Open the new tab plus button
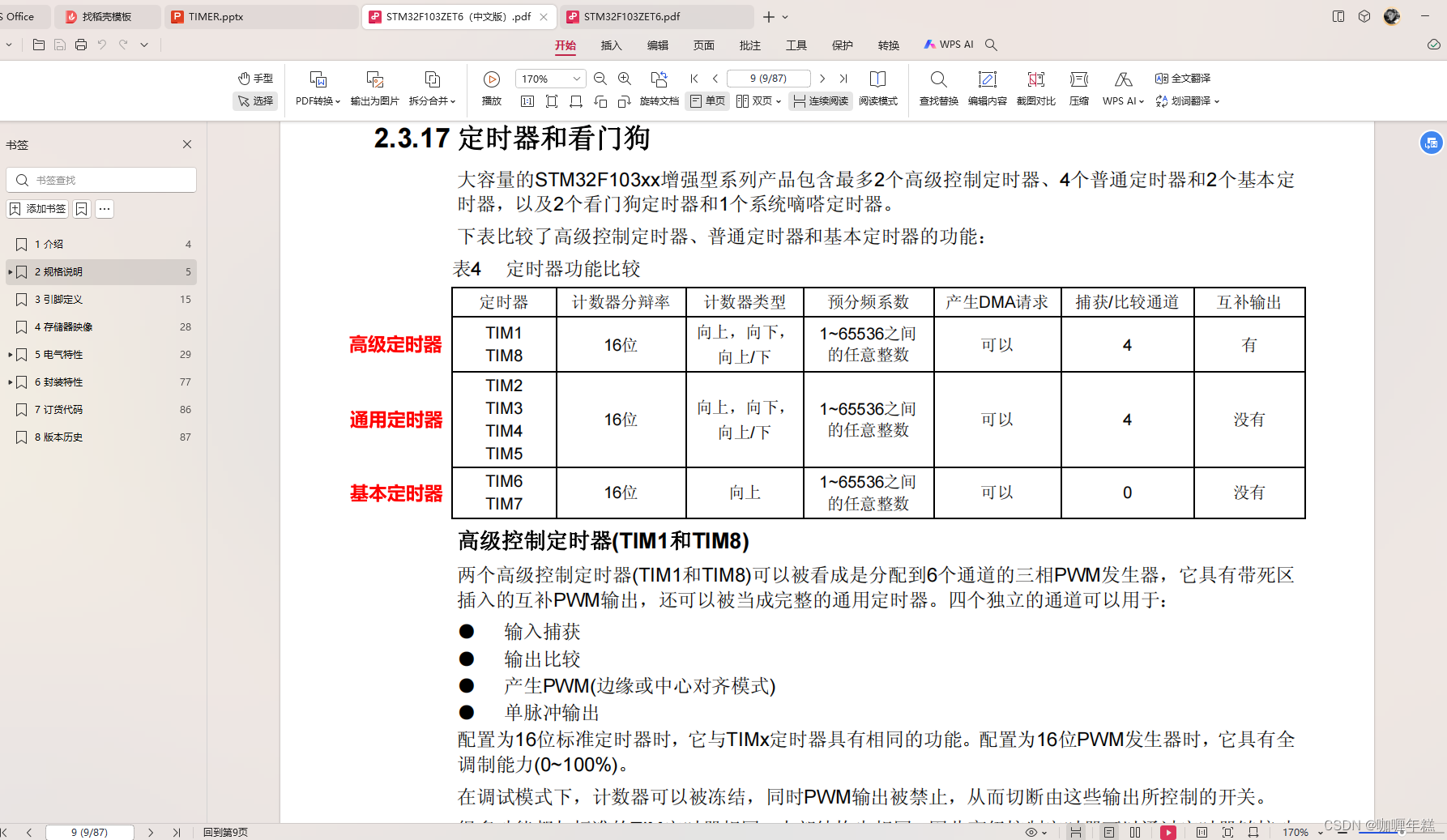The image size is (1447, 840). pos(768,16)
